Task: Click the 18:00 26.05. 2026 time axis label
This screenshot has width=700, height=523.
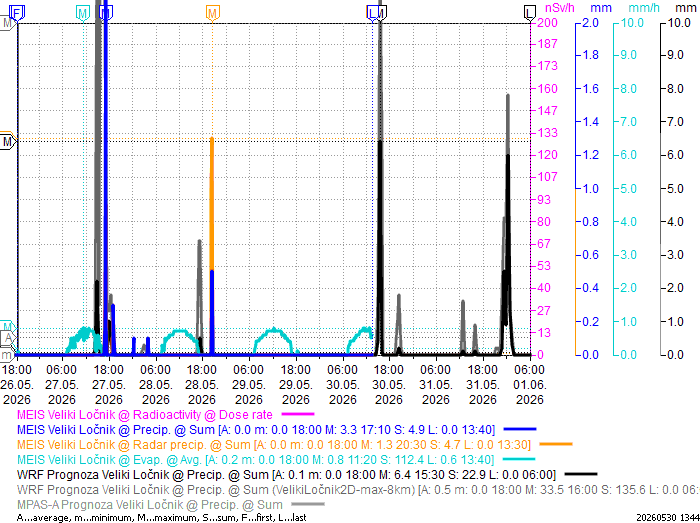Action: pos(16,385)
